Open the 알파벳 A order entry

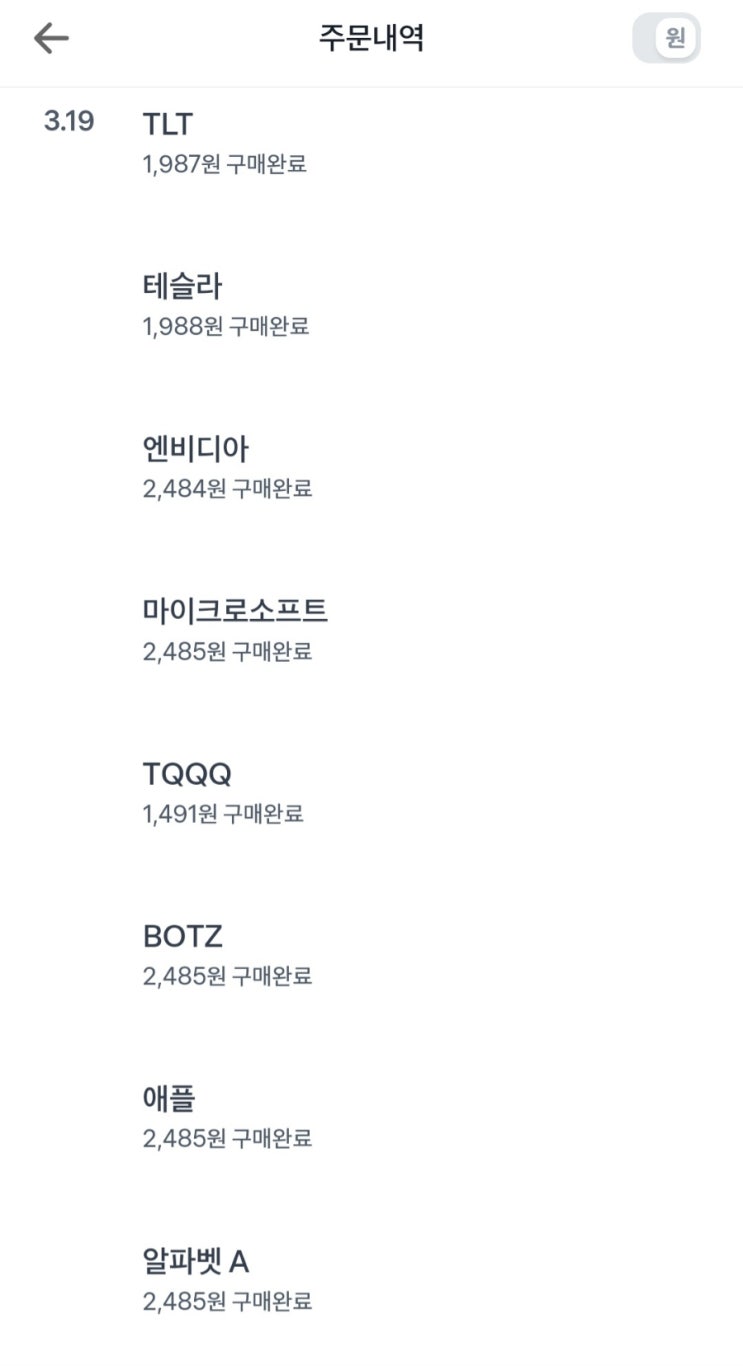click(196, 1262)
